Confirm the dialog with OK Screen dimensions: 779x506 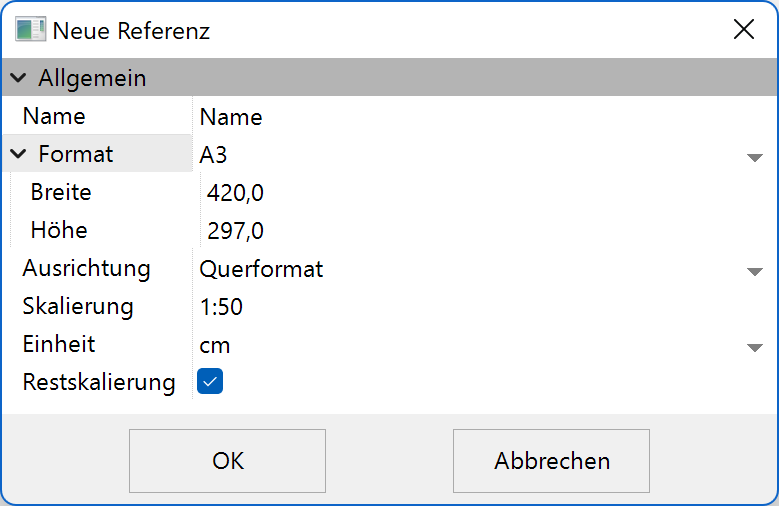[x=227, y=461]
